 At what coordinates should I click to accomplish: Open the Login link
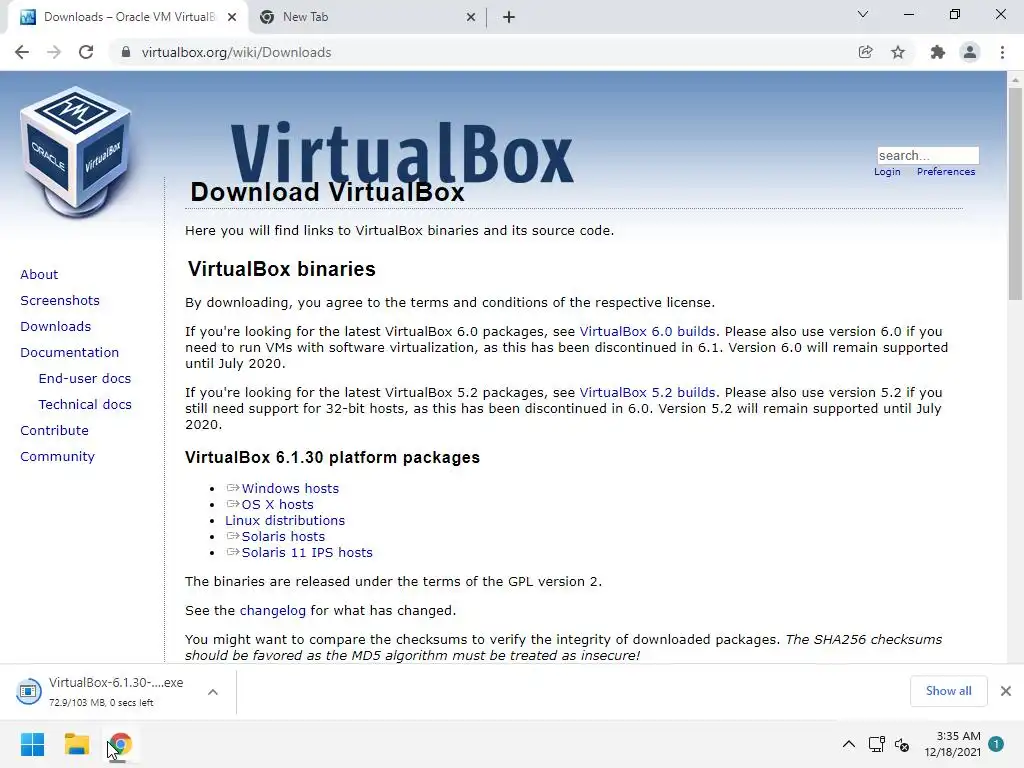point(887,172)
